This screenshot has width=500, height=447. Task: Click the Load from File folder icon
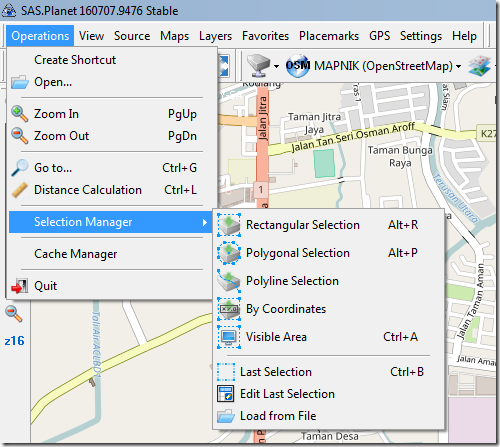(x=226, y=416)
